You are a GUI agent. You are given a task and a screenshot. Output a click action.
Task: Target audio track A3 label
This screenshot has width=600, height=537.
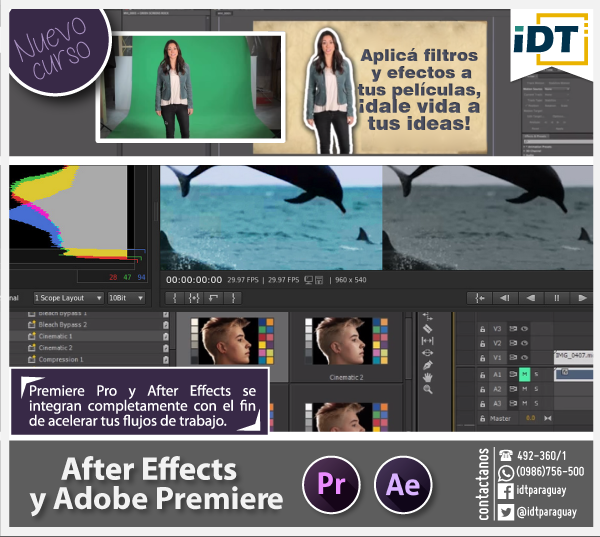497,403
